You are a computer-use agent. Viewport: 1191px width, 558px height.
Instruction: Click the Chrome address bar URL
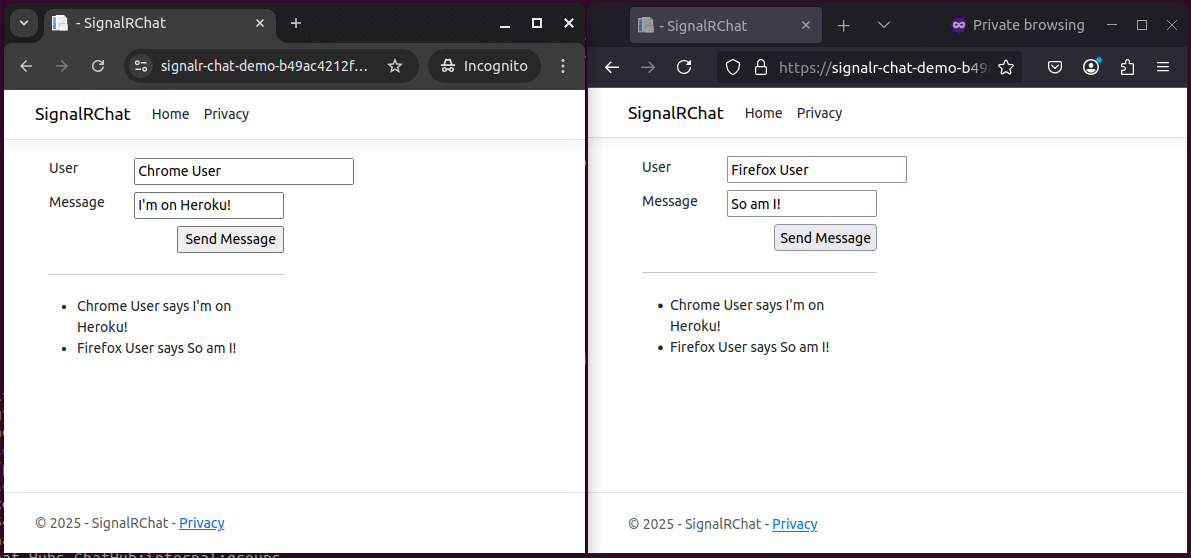click(x=264, y=66)
